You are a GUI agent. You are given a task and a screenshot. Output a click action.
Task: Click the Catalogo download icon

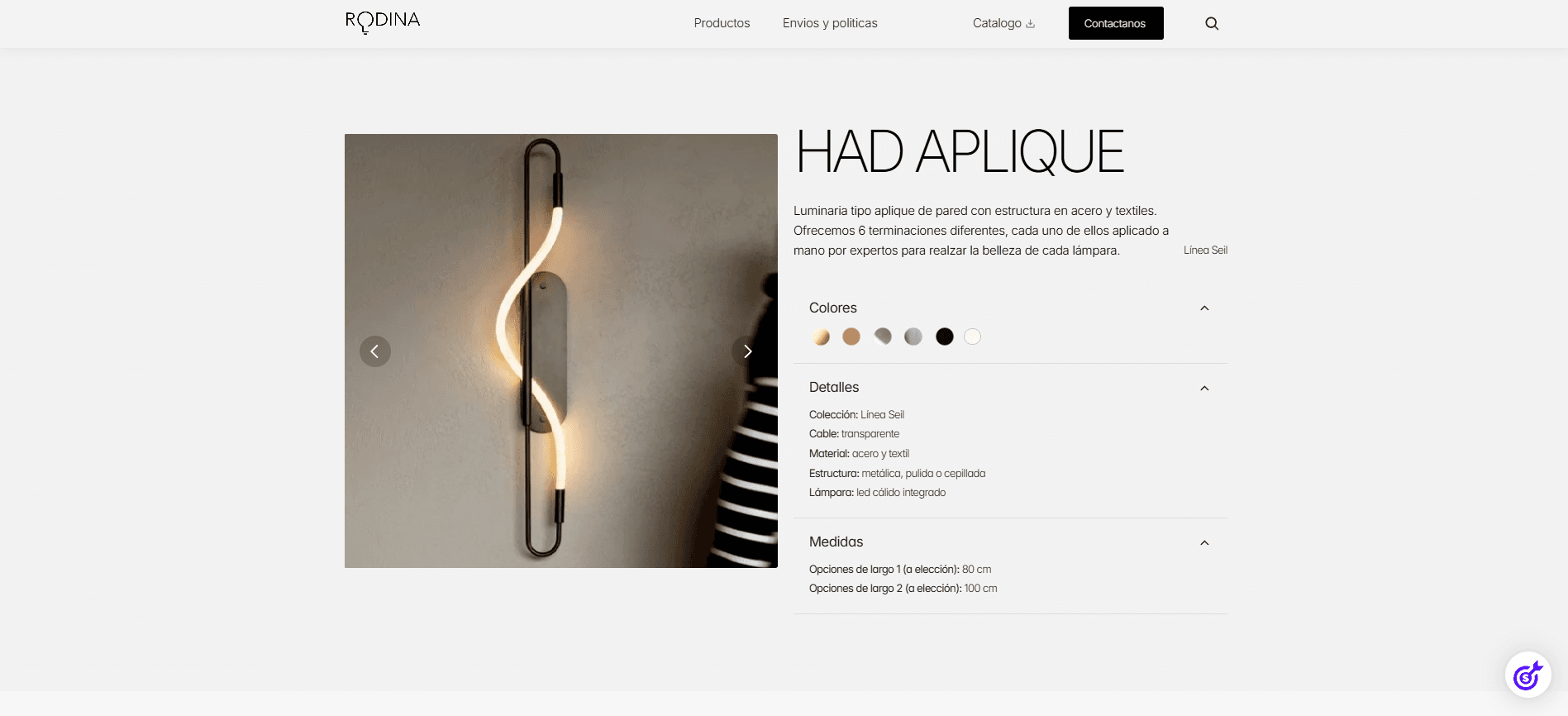[1030, 24]
